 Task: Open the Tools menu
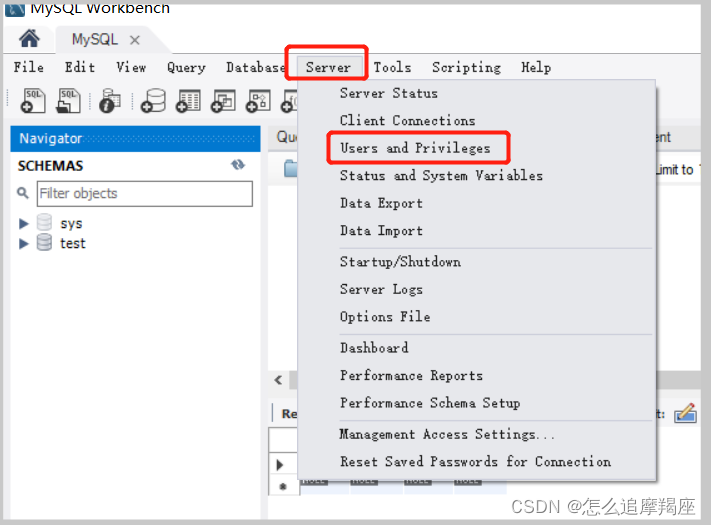point(392,67)
